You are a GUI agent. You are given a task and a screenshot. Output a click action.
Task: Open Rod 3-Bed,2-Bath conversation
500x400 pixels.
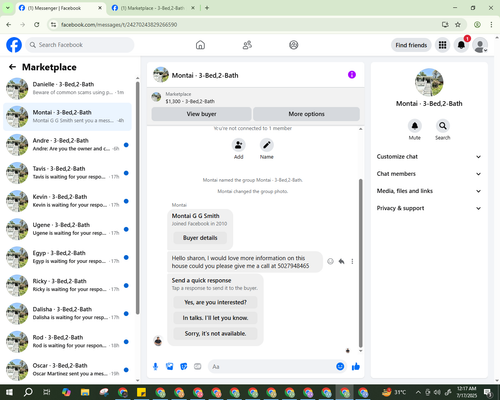click(x=67, y=342)
